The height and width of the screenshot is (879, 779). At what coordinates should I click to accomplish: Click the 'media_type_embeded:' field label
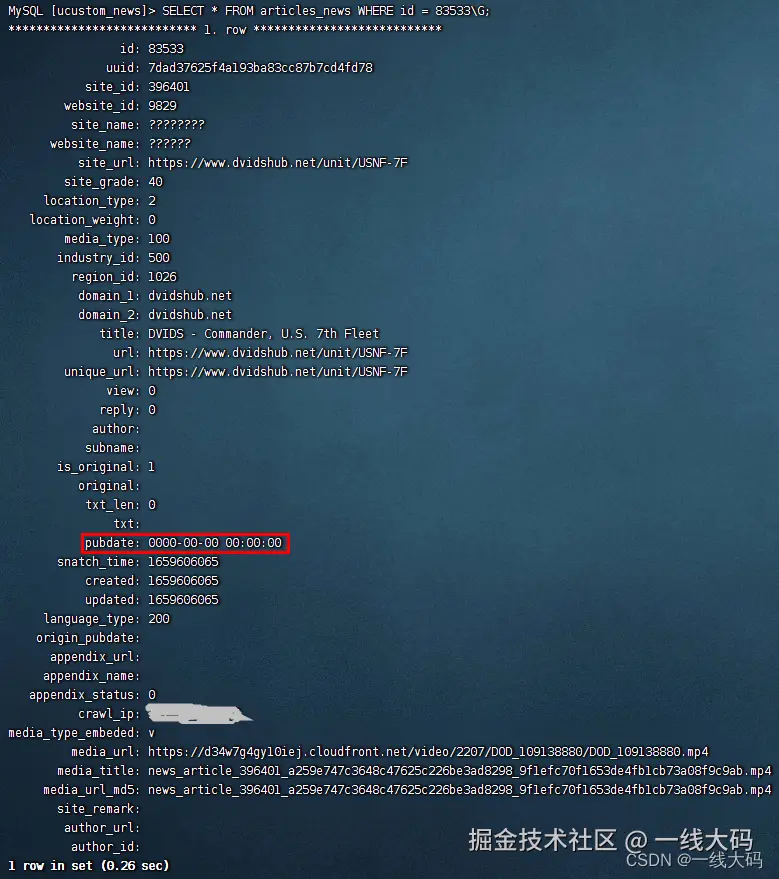[74, 733]
